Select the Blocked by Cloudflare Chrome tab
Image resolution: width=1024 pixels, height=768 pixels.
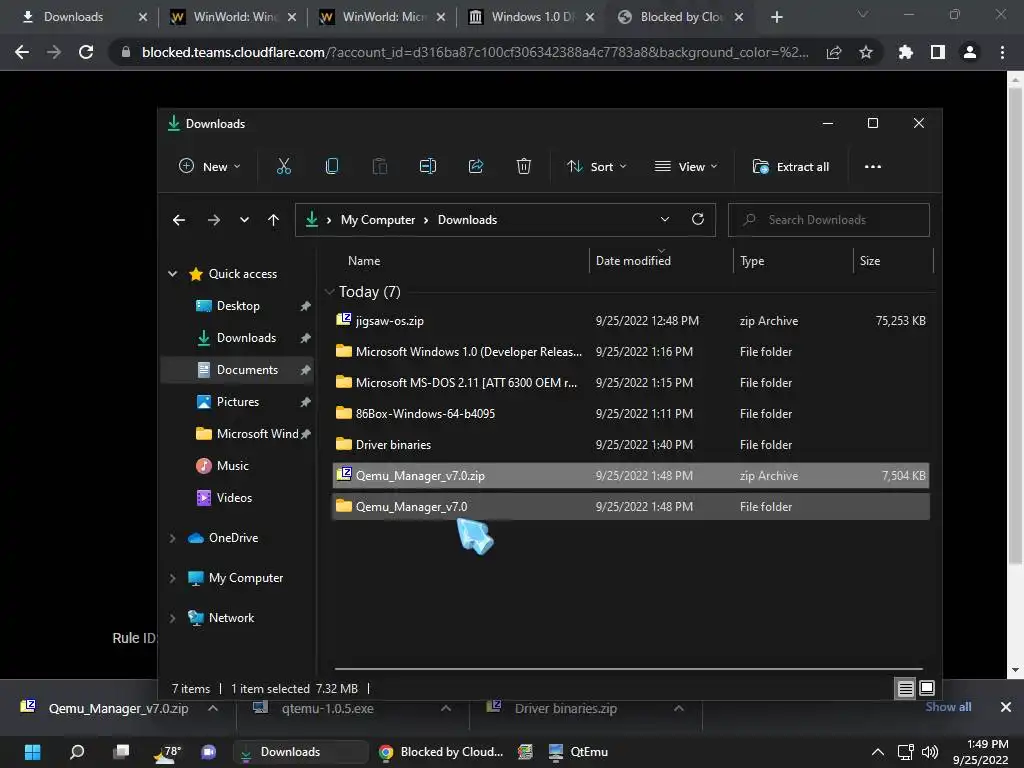[x=682, y=17]
